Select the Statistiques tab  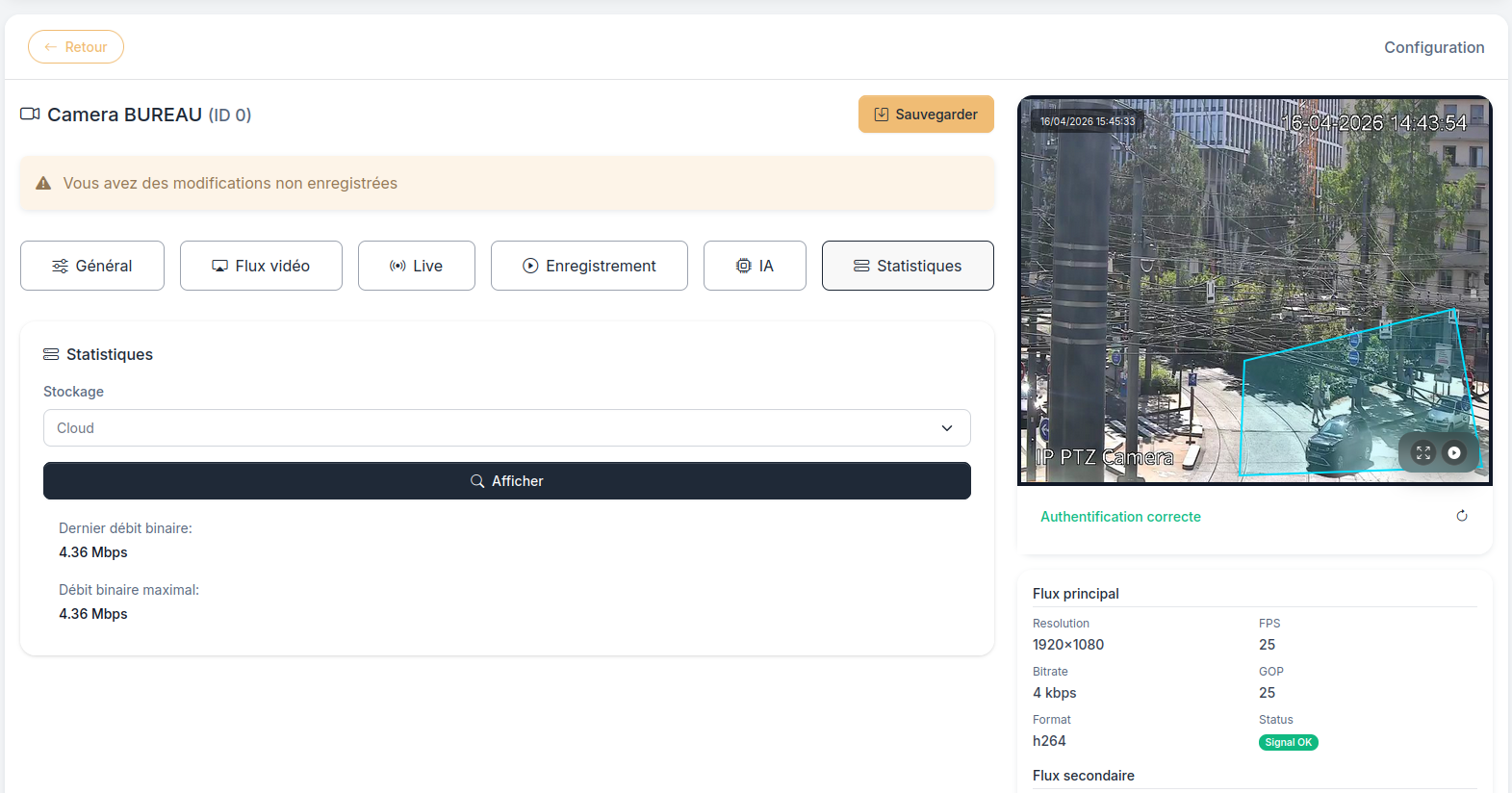click(908, 266)
